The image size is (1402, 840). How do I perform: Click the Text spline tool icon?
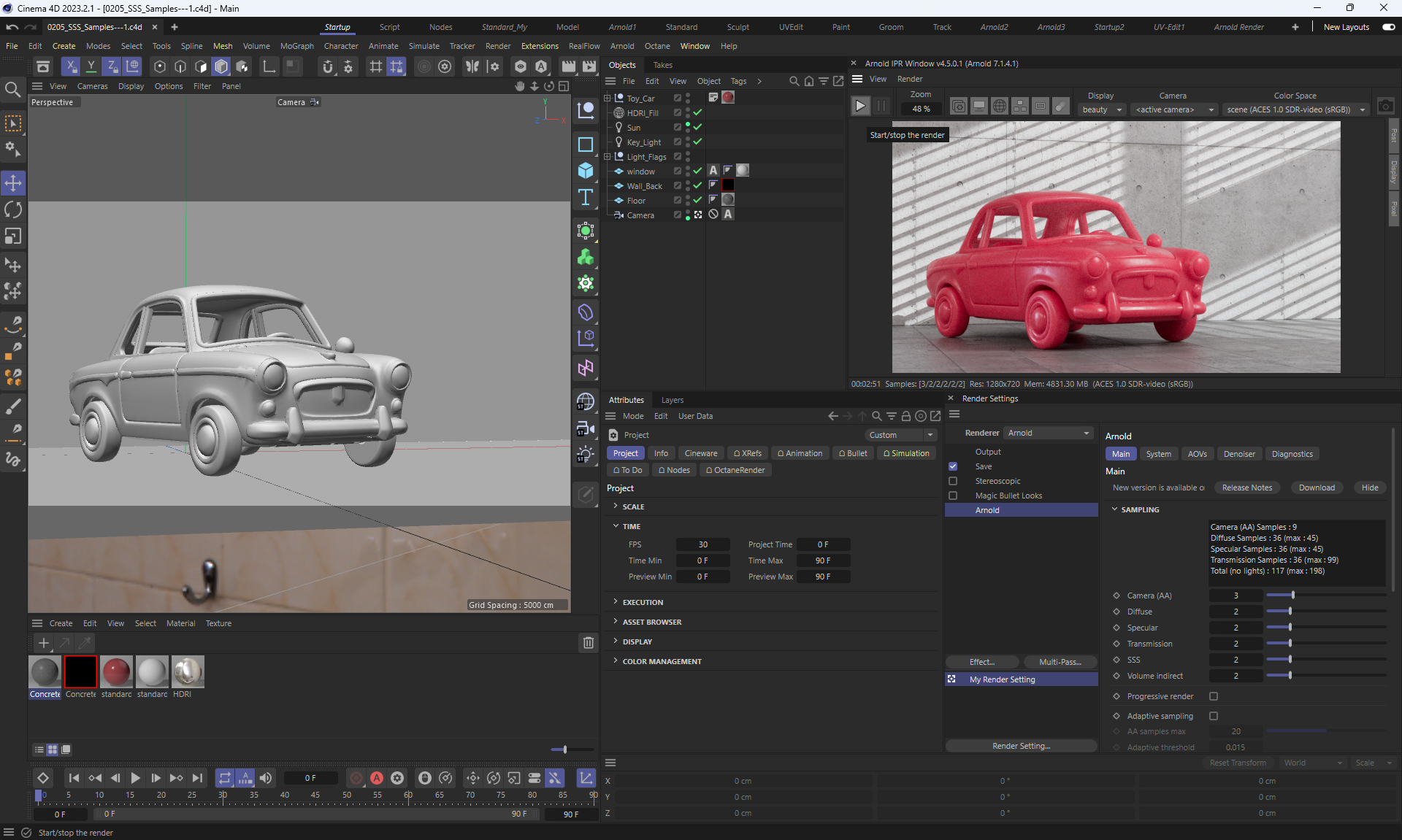pyautogui.click(x=586, y=198)
